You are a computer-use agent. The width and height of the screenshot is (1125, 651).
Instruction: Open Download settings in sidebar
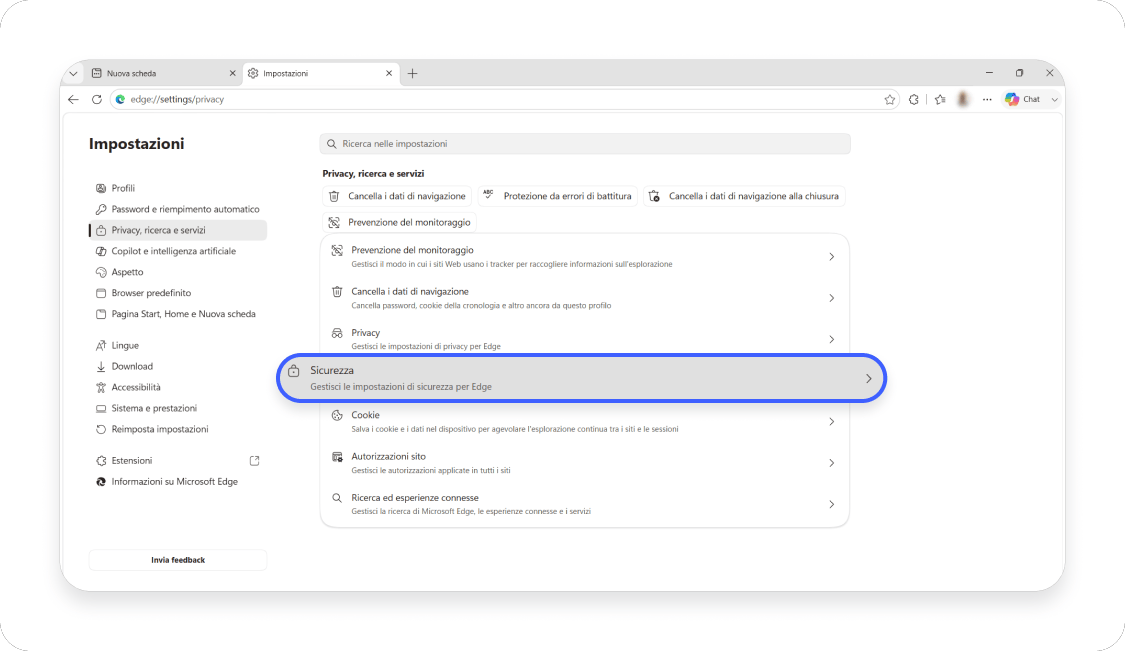pyautogui.click(x=177, y=366)
